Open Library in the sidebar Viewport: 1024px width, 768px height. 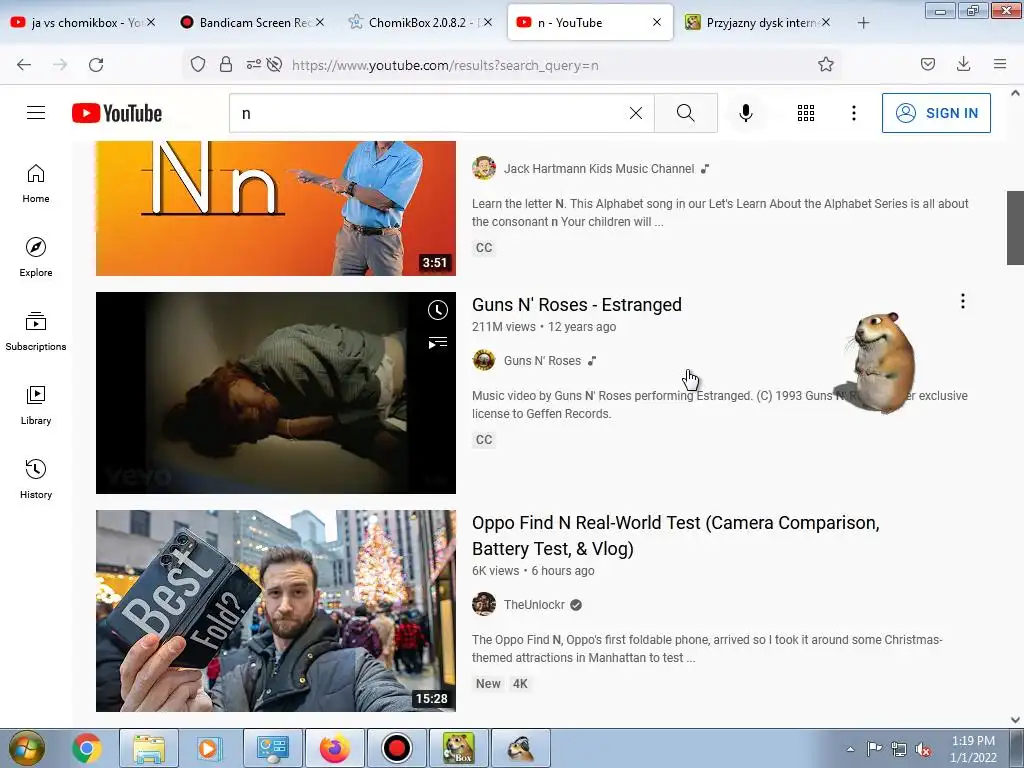(x=36, y=405)
